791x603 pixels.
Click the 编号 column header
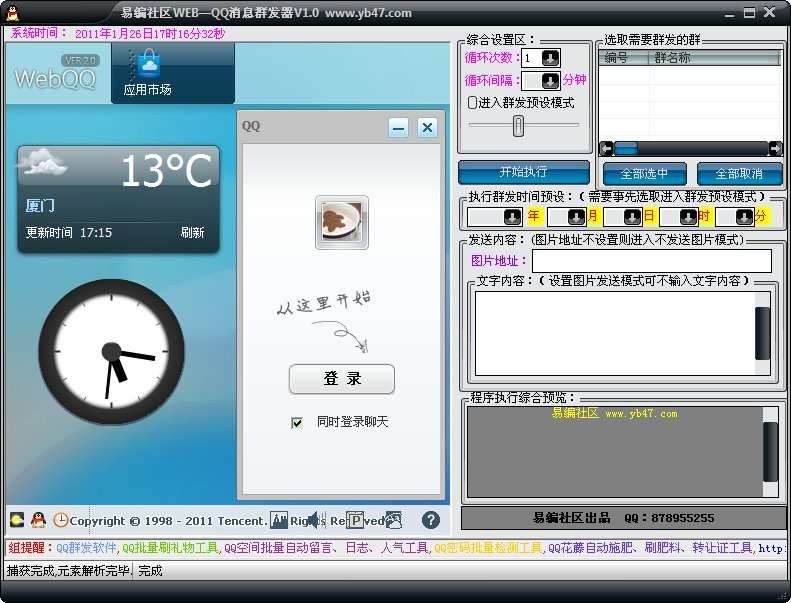(x=624, y=58)
